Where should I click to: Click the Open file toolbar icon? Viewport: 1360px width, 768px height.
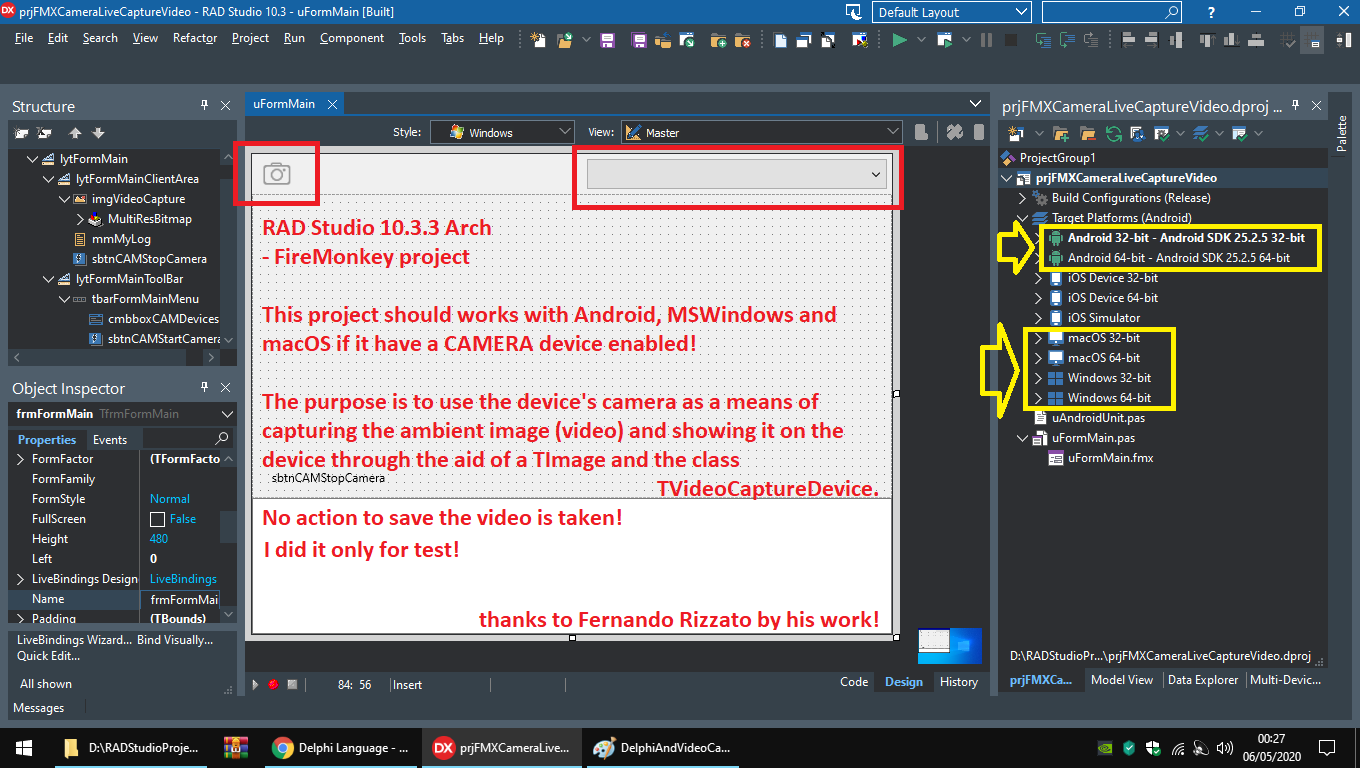point(565,41)
